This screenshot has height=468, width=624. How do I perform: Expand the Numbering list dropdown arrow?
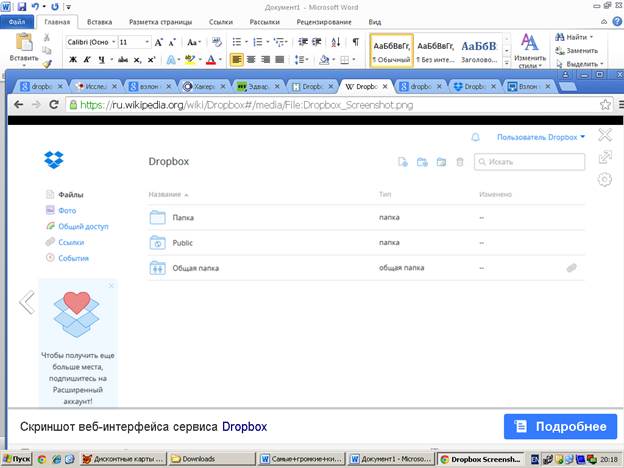tap(267, 42)
